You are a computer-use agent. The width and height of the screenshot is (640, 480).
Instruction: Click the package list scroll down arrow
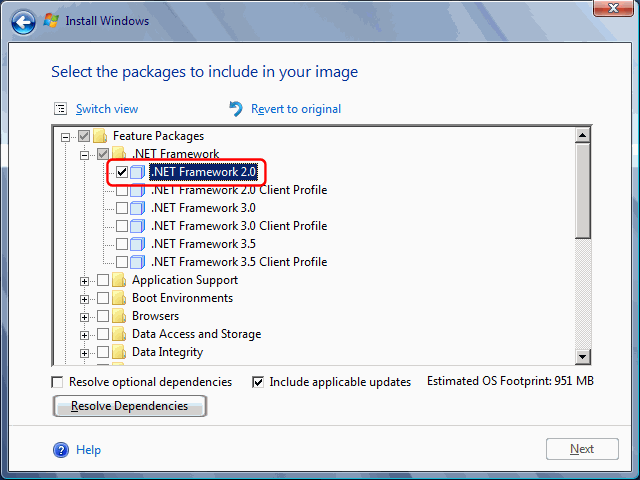pyautogui.click(x=582, y=357)
